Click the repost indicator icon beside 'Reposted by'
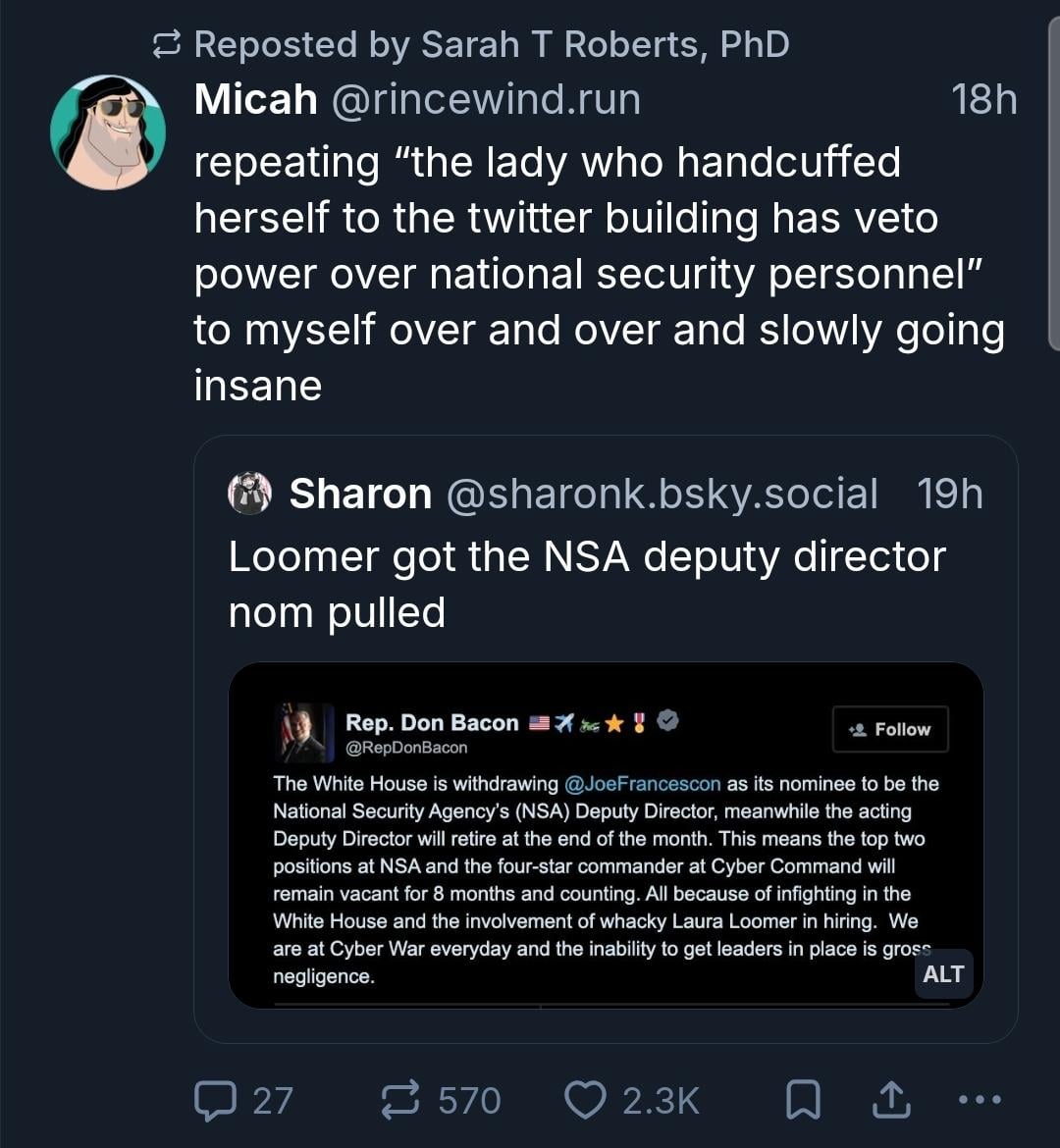 tap(168, 44)
